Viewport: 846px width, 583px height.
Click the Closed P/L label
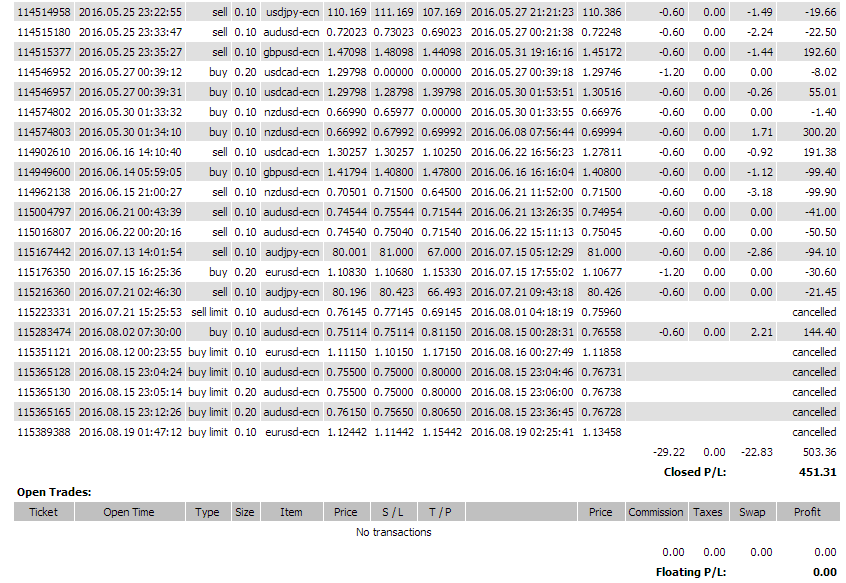695,472
